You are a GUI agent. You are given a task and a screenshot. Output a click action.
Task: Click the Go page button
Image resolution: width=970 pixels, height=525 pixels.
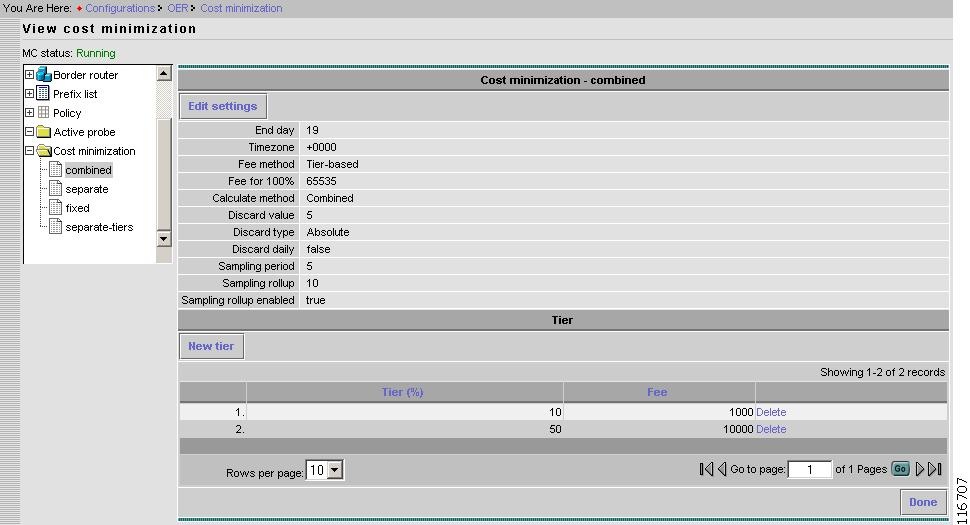point(900,469)
